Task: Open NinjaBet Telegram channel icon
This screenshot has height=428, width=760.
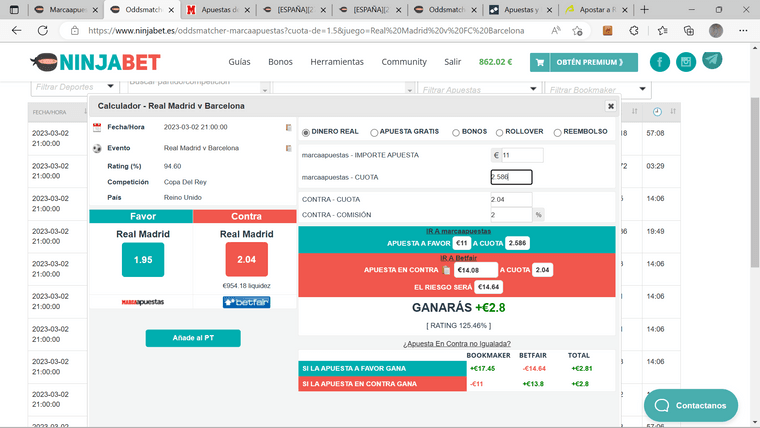Action: 712,60
